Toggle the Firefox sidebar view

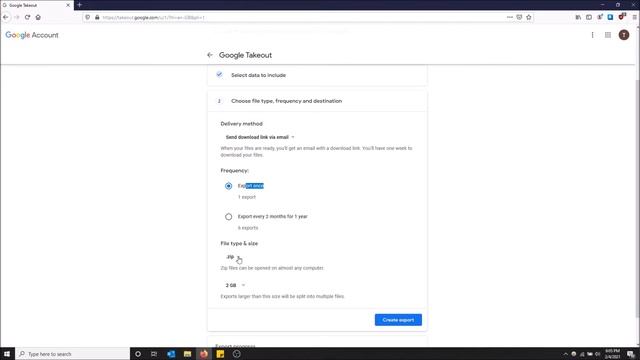tap(589, 17)
